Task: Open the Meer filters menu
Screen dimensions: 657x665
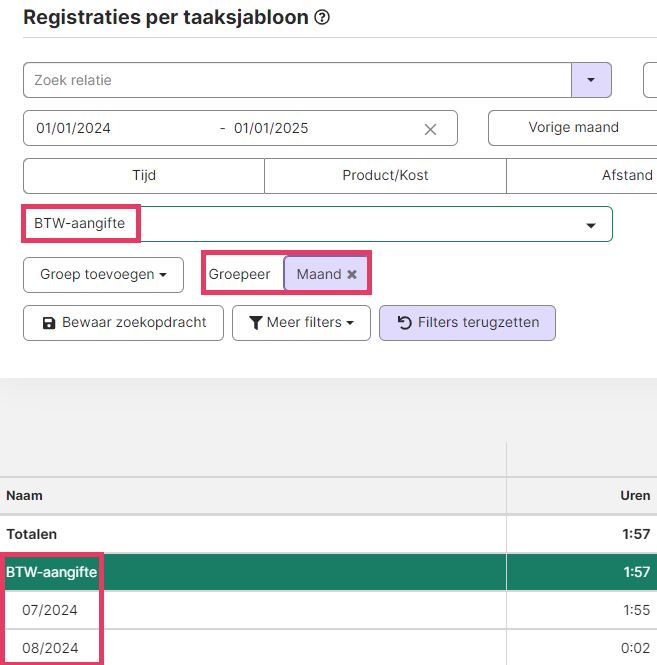Action: tap(301, 323)
